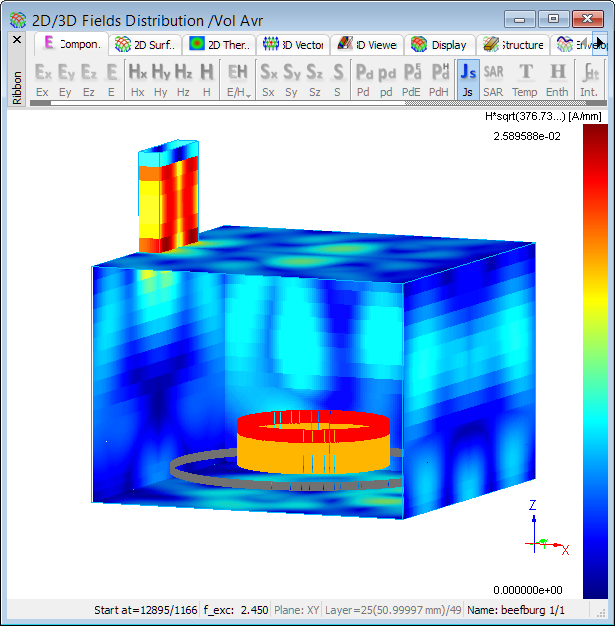Screen dimensions: 615x626
Task: Toggle the Int. integral component
Action: click(x=590, y=78)
